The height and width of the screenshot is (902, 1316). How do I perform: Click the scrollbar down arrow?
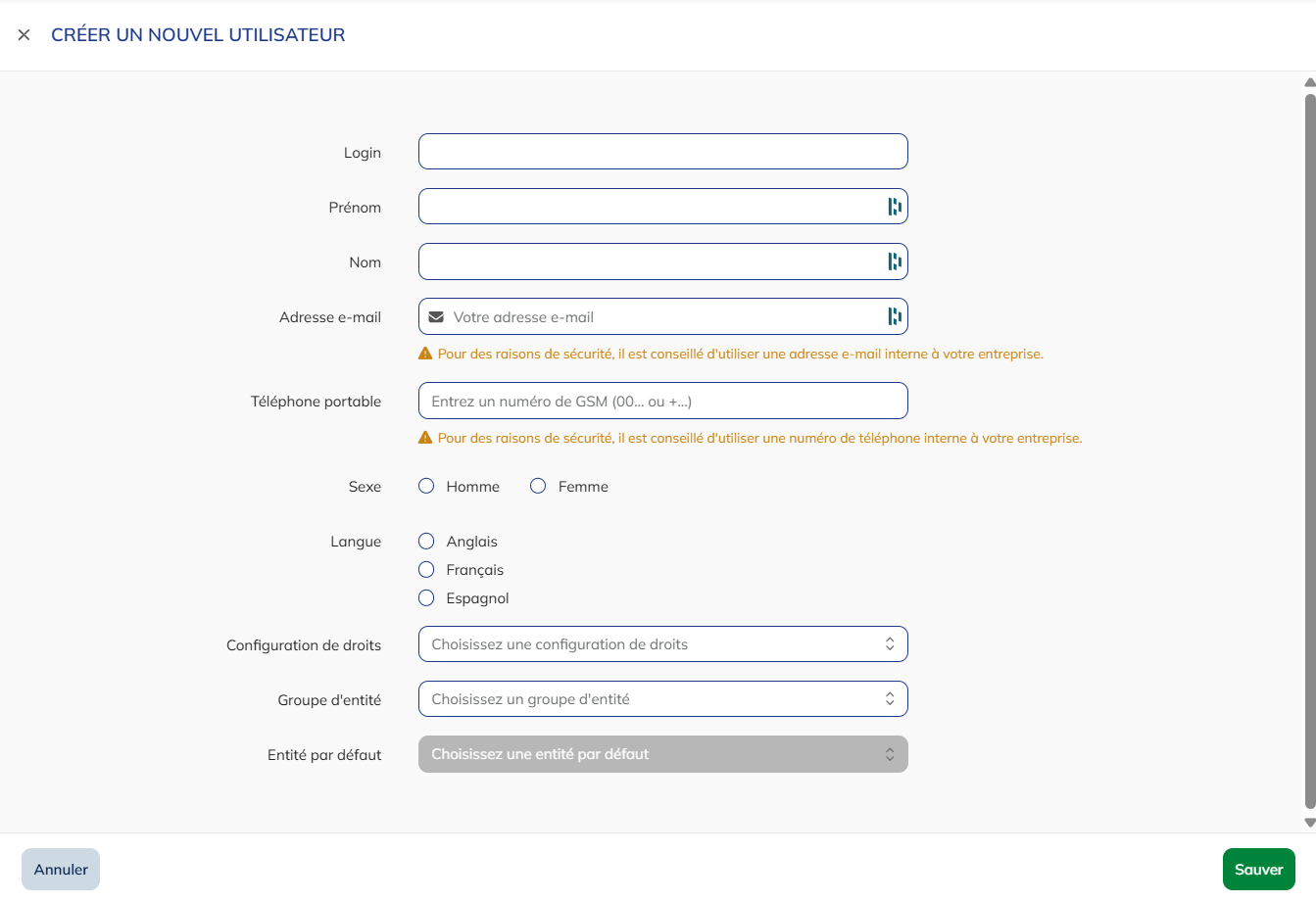[x=1308, y=826]
